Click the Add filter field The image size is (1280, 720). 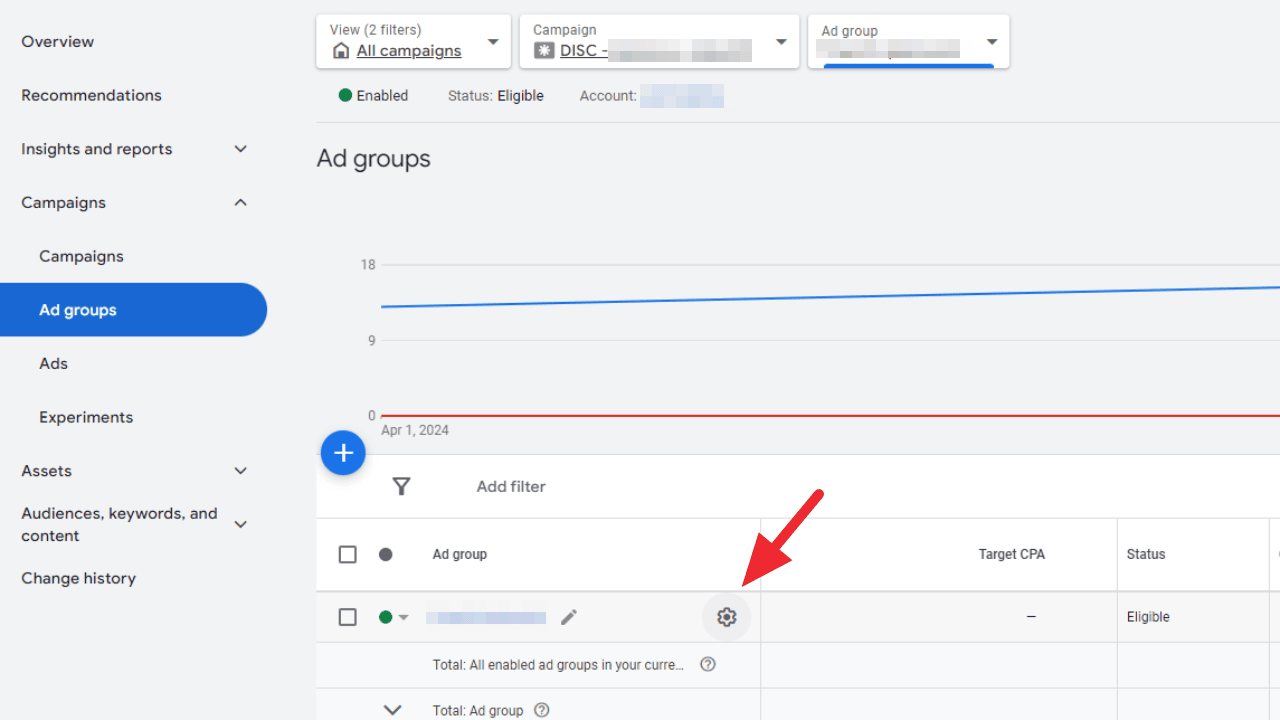click(x=511, y=487)
